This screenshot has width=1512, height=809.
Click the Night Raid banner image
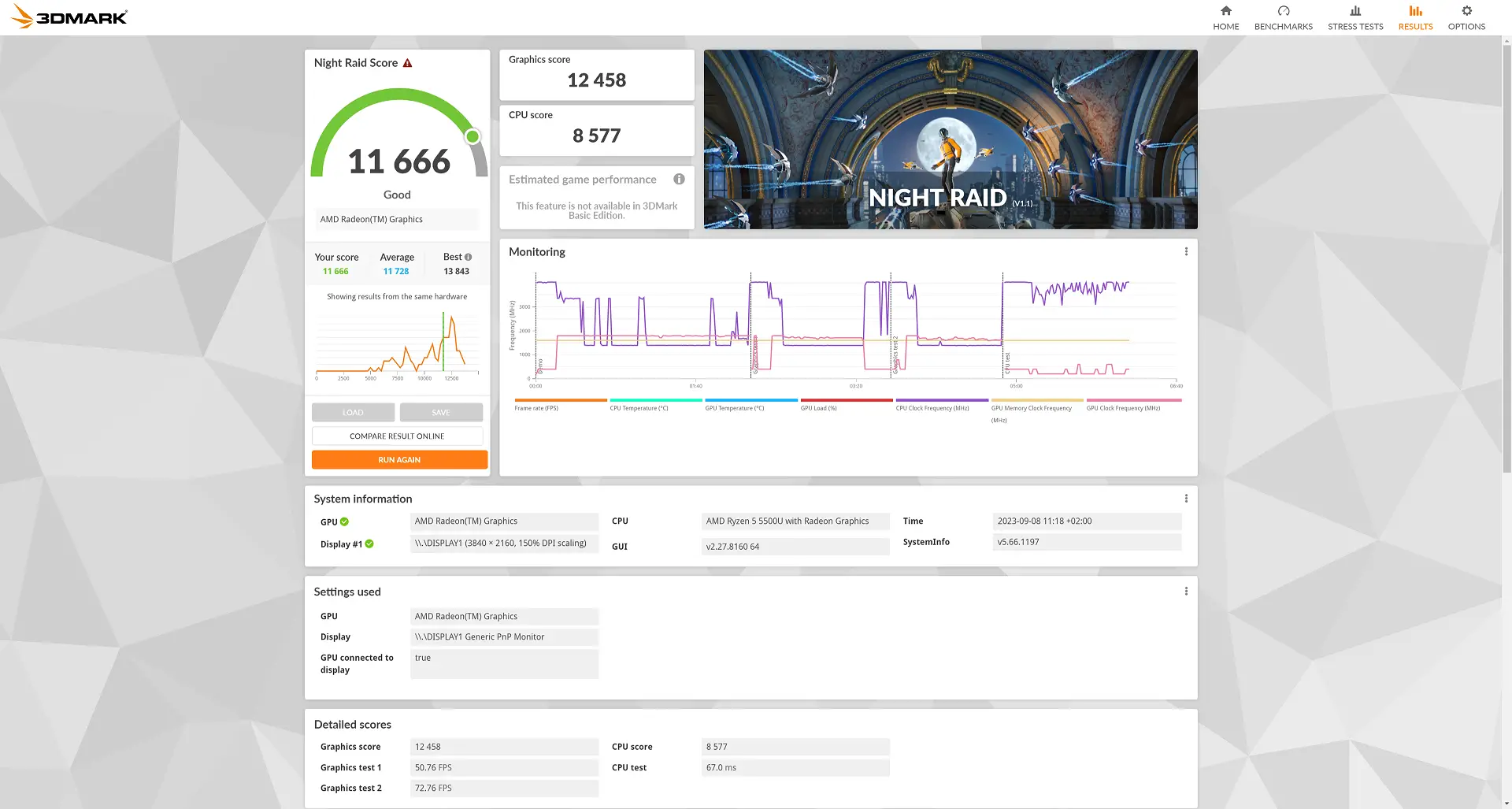951,139
